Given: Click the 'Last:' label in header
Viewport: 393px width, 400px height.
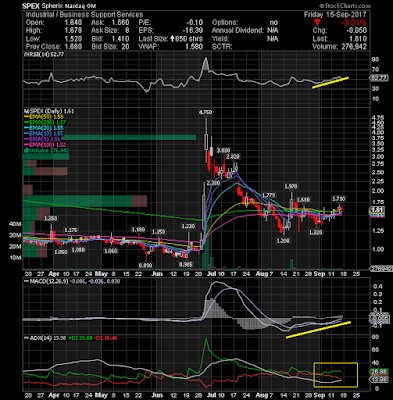Looking at the screenshot, I should 319,39.
